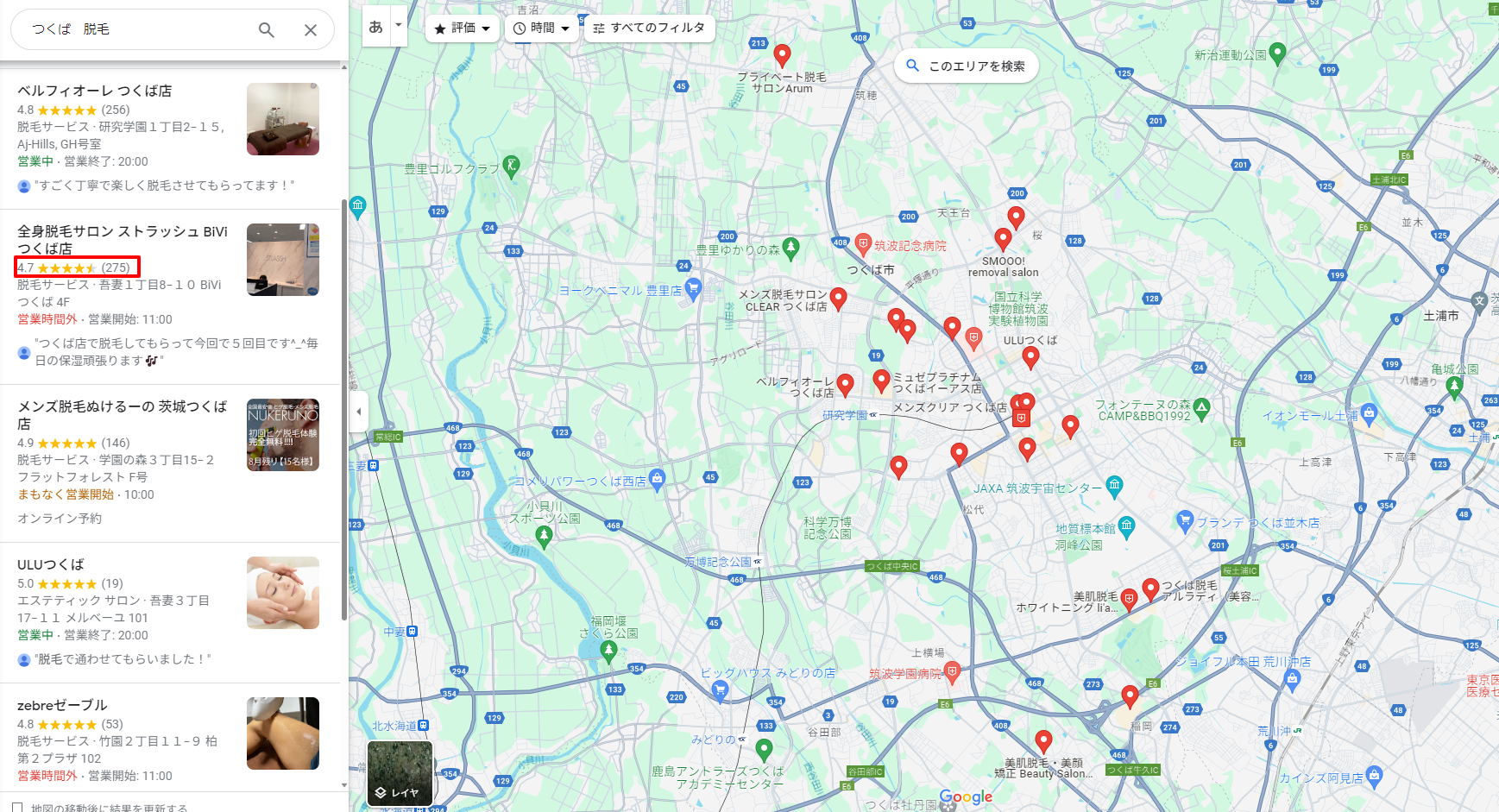This screenshot has height=812, width=1499.
Task: Click the コメリパワーつくば西店 shop icon
Action: click(657, 478)
